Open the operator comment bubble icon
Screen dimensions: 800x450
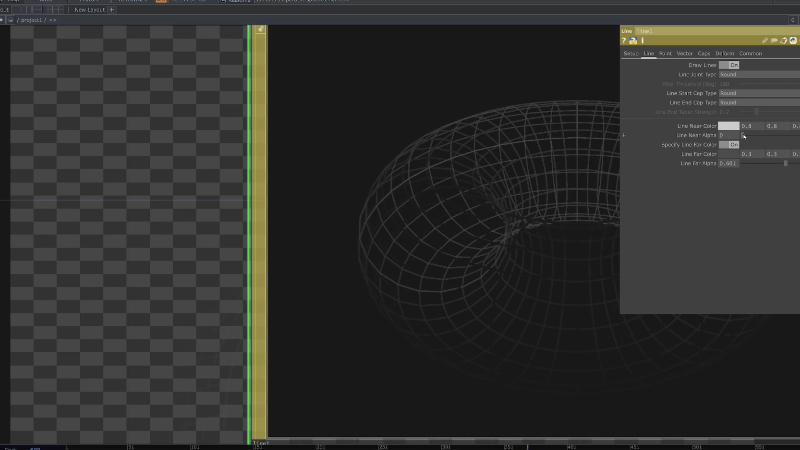774,41
